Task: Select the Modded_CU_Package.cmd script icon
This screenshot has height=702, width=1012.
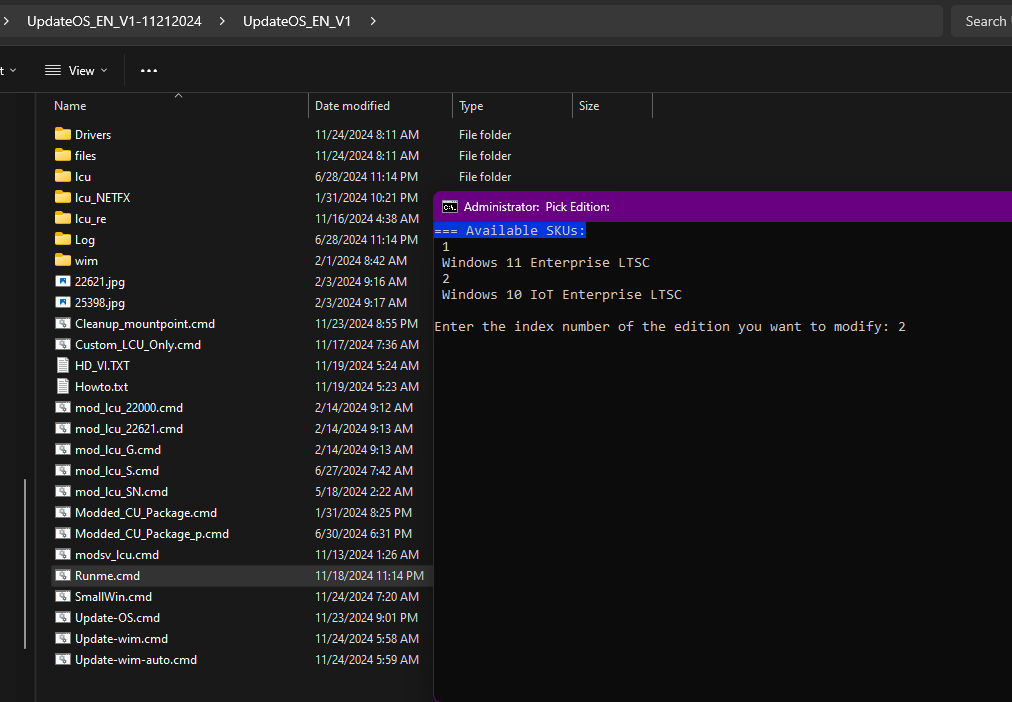Action: pos(63,512)
